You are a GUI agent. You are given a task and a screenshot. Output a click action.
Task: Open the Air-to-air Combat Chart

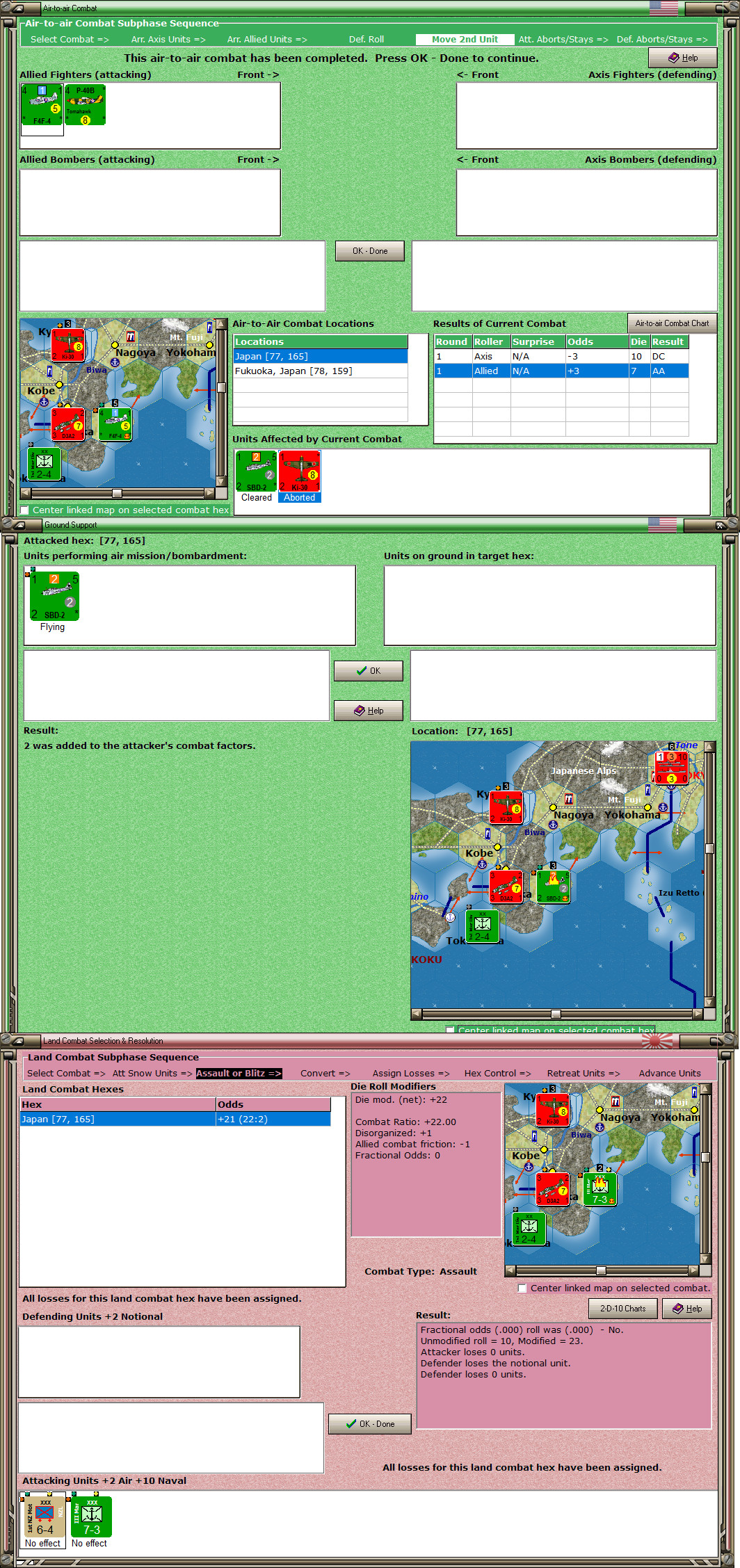click(672, 323)
